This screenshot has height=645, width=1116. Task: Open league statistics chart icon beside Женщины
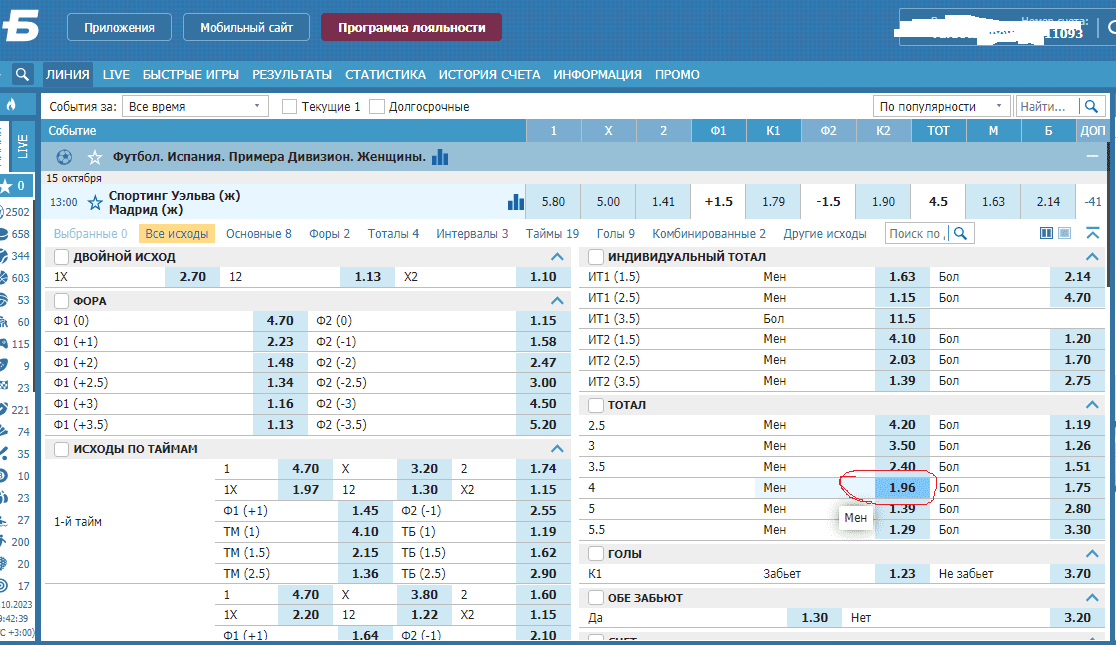pos(440,157)
